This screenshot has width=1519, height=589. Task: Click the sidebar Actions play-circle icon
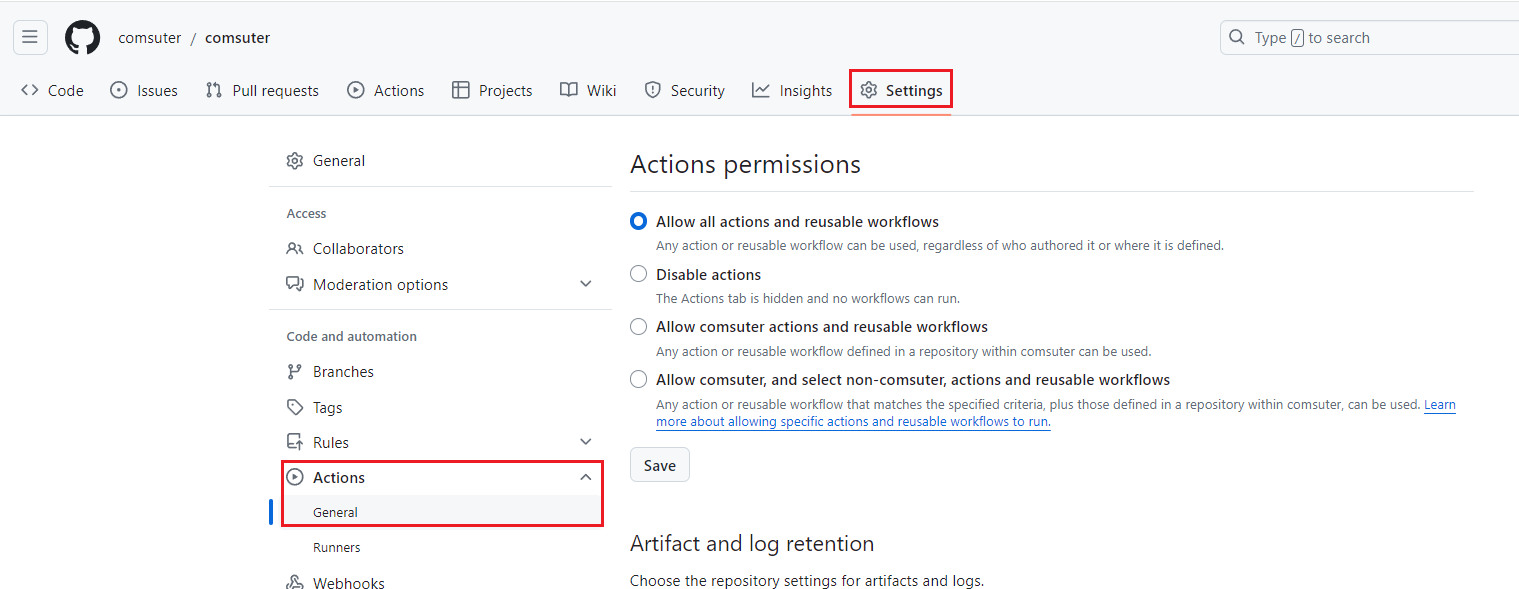(295, 477)
